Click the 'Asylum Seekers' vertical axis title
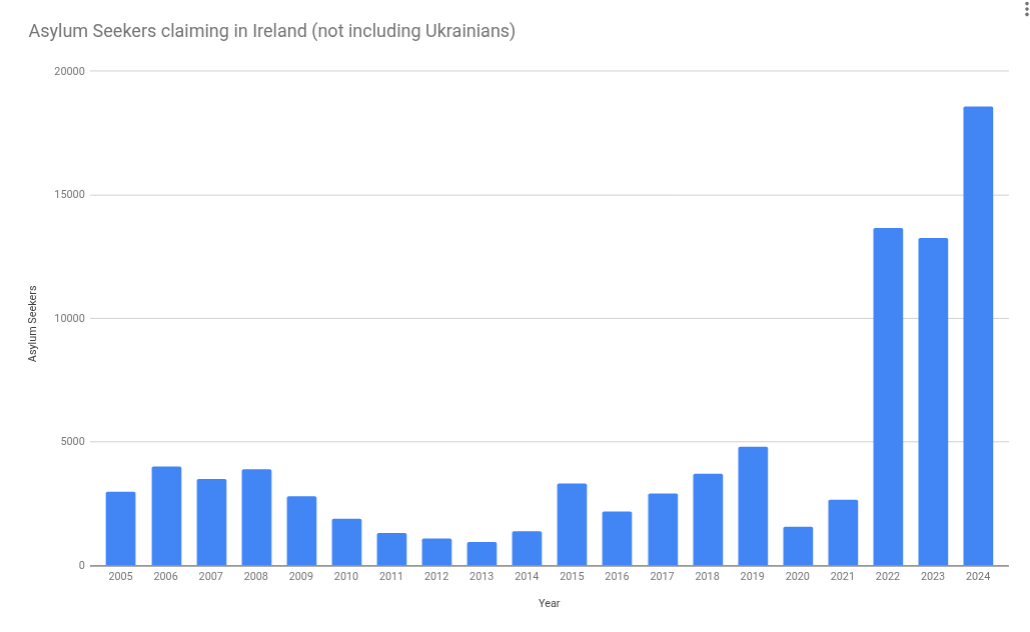1030x632 pixels. (x=32, y=324)
